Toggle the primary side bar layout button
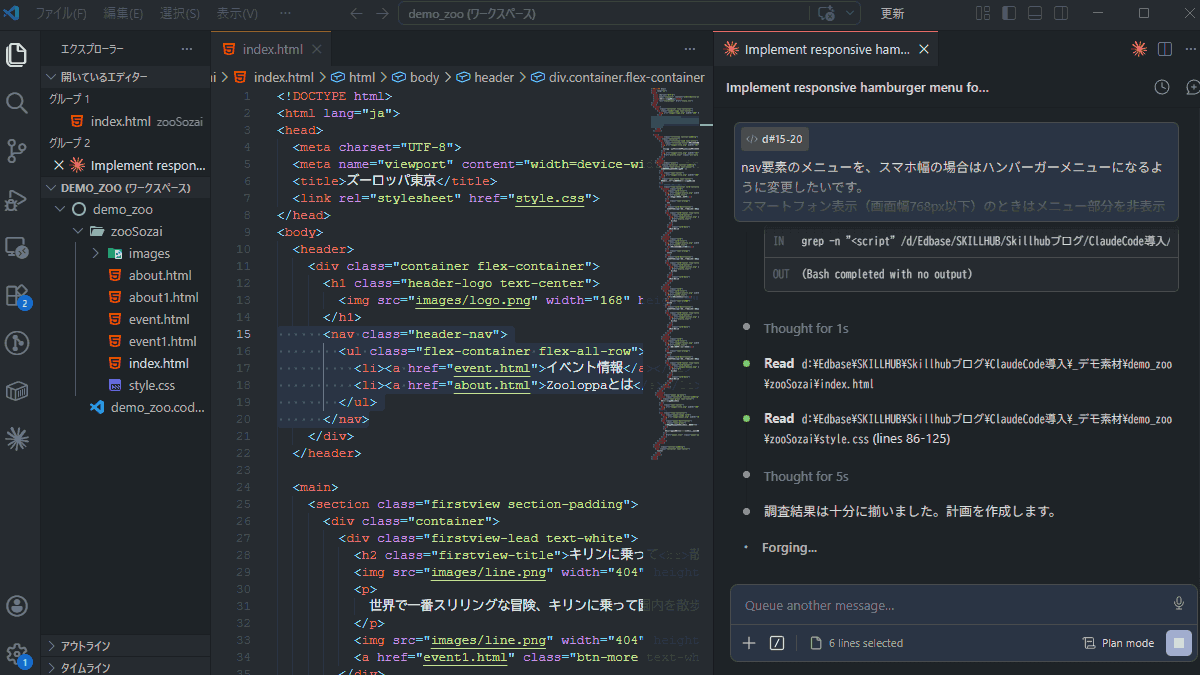This screenshot has width=1200, height=675. coord(1009,14)
